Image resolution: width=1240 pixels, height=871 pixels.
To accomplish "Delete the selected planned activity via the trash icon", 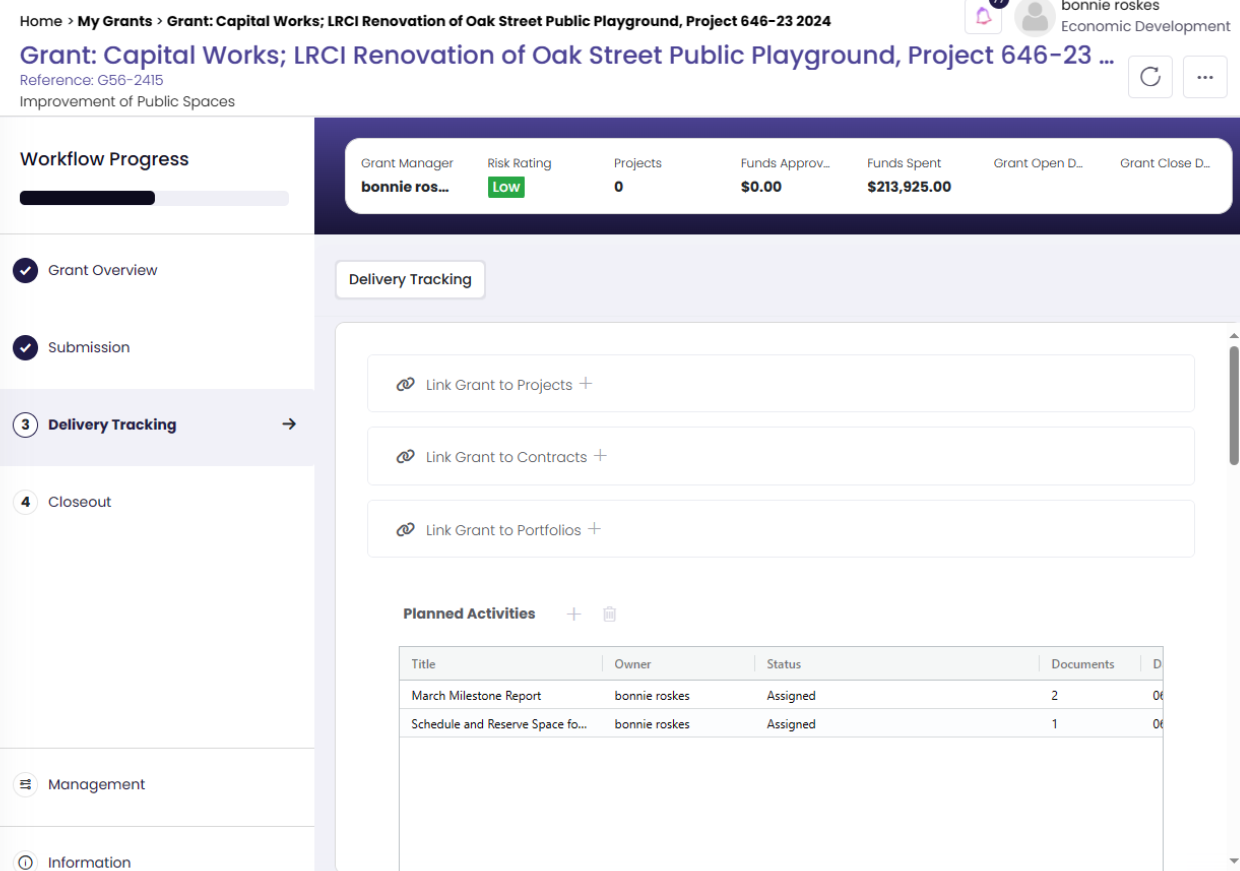I will (x=610, y=614).
